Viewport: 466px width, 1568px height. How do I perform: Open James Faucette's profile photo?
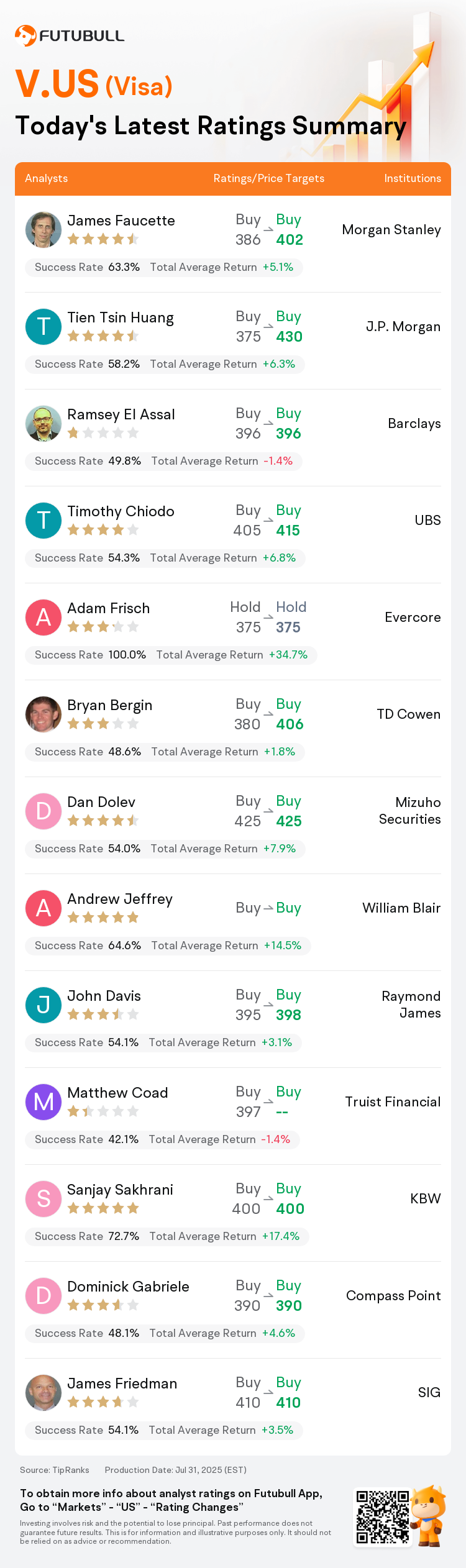pos(43,230)
